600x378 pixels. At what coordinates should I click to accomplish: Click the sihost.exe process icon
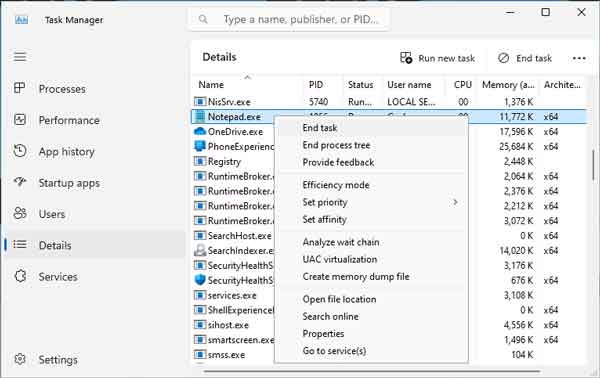[x=200, y=325]
